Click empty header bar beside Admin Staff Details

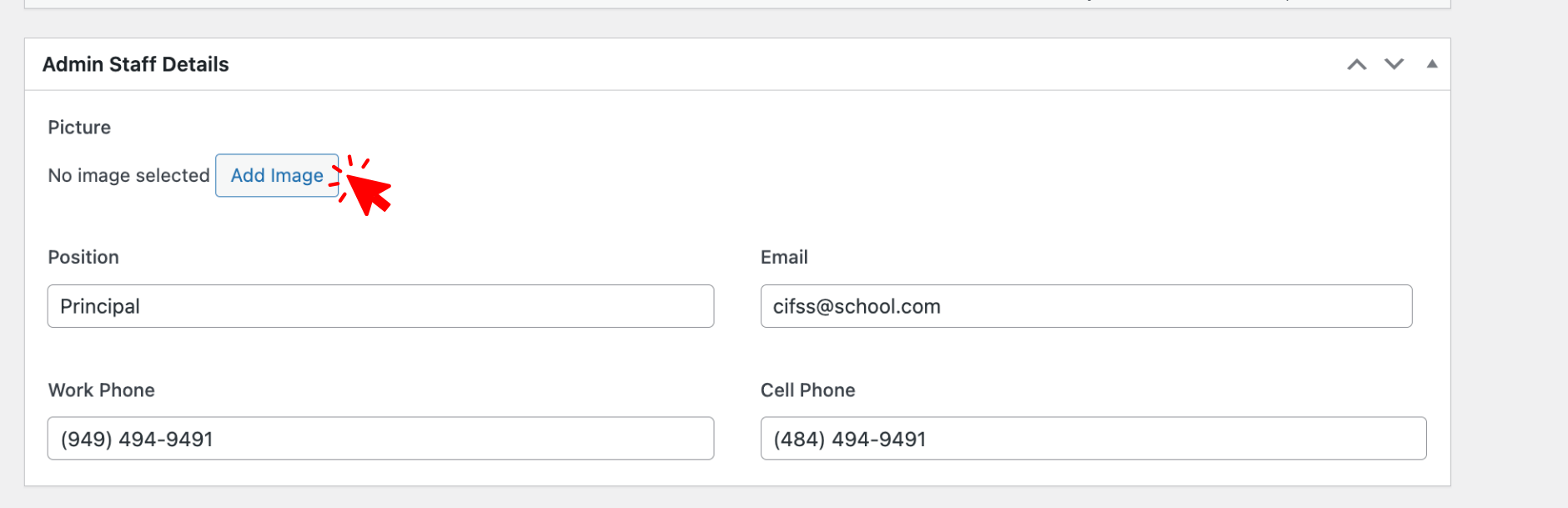pyautogui.click(x=751, y=64)
